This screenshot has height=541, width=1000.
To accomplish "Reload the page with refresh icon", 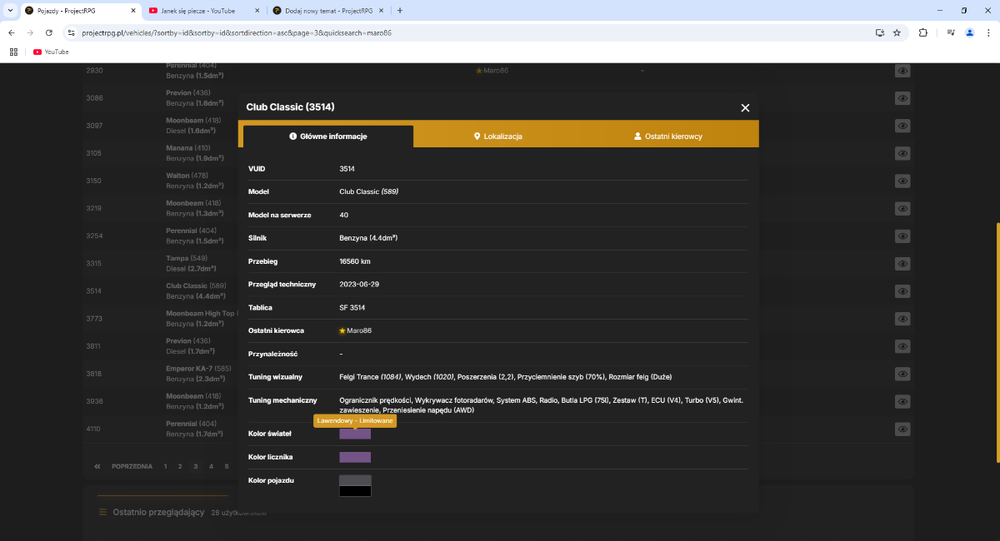I will (48, 33).
